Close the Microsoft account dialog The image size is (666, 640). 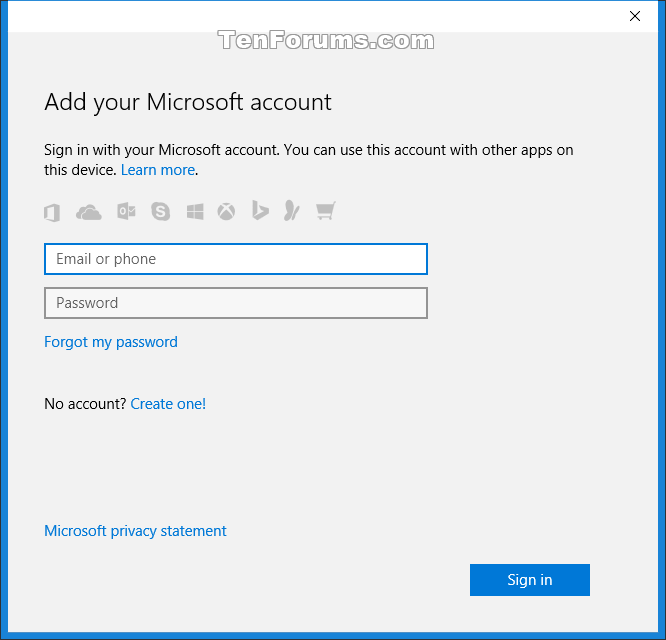pyautogui.click(x=635, y=16)
